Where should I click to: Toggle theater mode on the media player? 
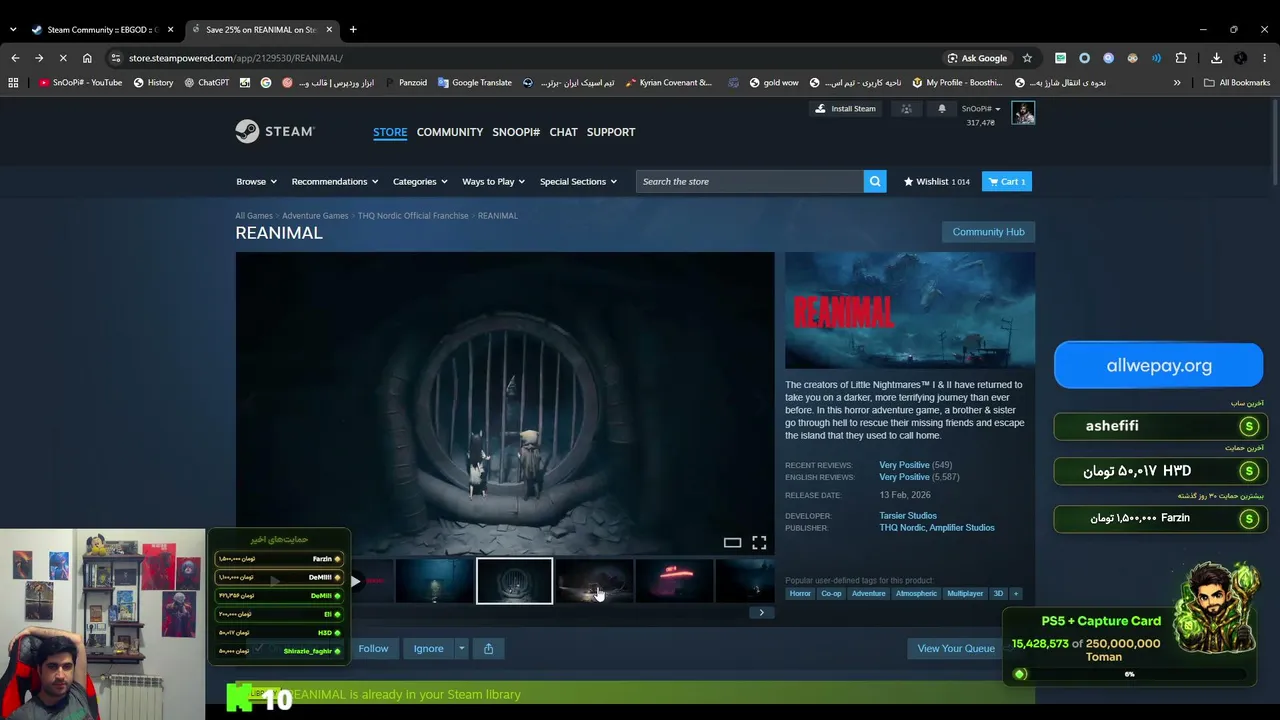coord(733,543)
